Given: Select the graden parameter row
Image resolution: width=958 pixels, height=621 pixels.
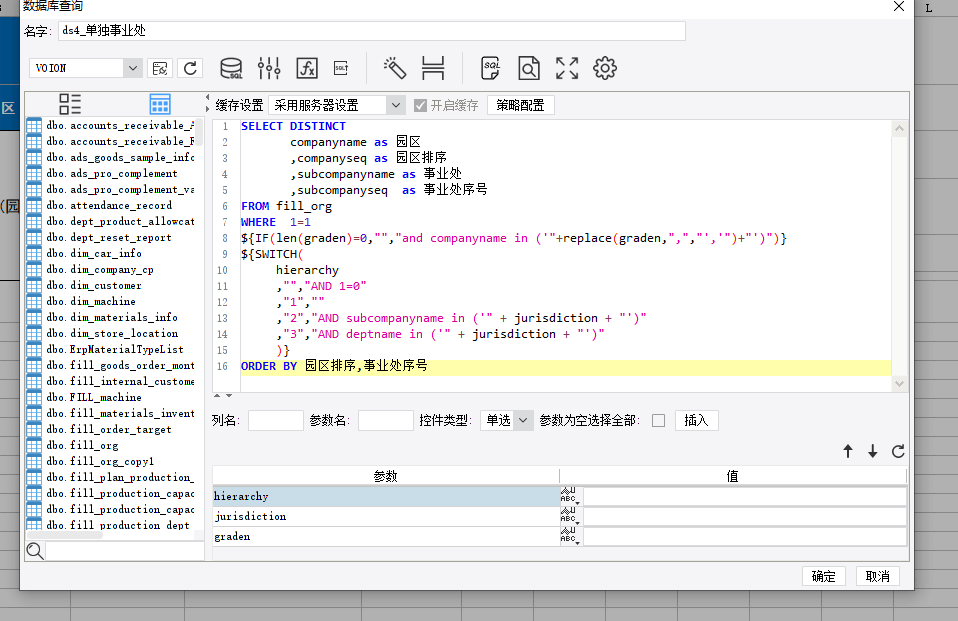Looking at the screenshot, I should (386, 536).
